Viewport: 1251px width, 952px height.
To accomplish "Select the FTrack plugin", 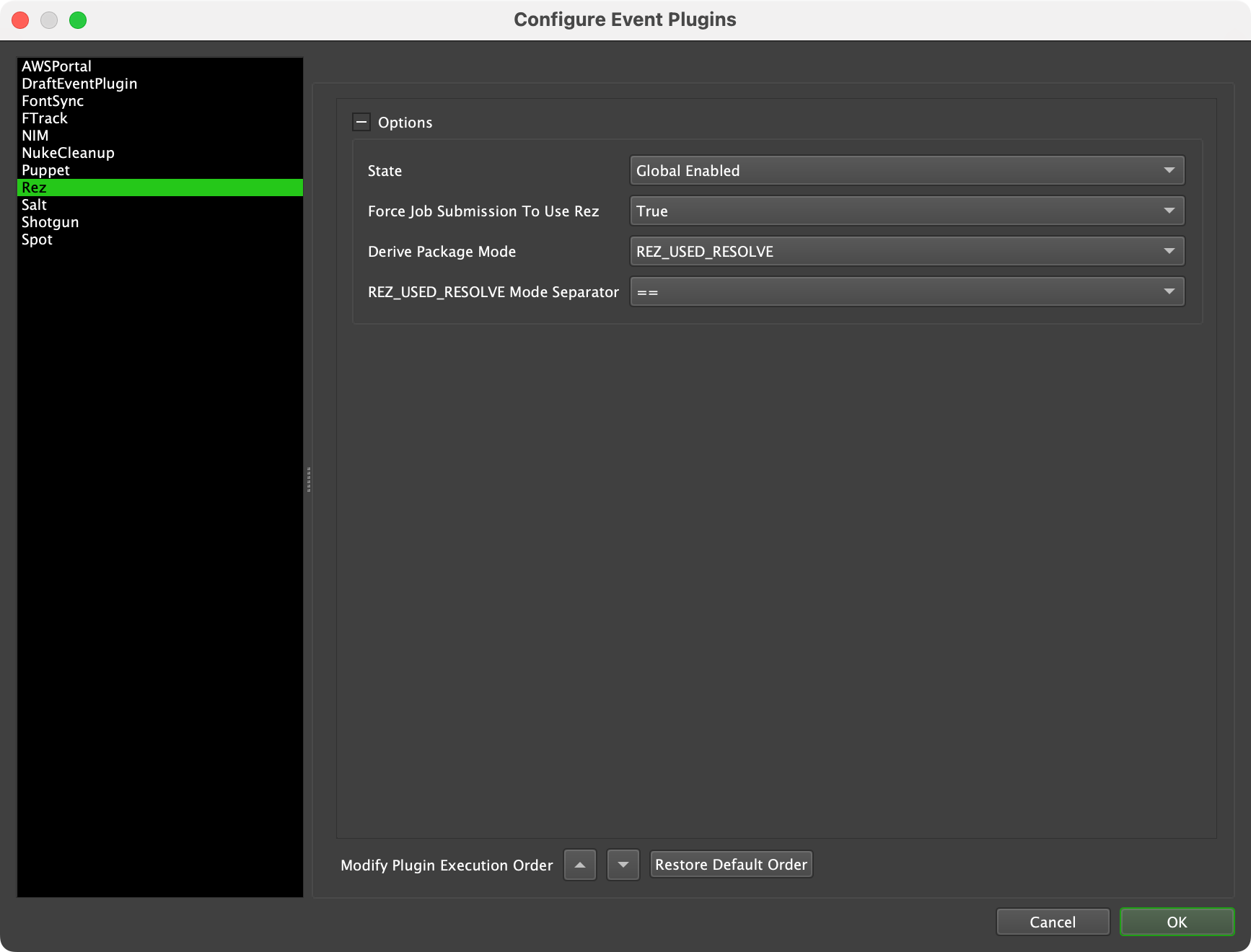I will tap(45, 118).
